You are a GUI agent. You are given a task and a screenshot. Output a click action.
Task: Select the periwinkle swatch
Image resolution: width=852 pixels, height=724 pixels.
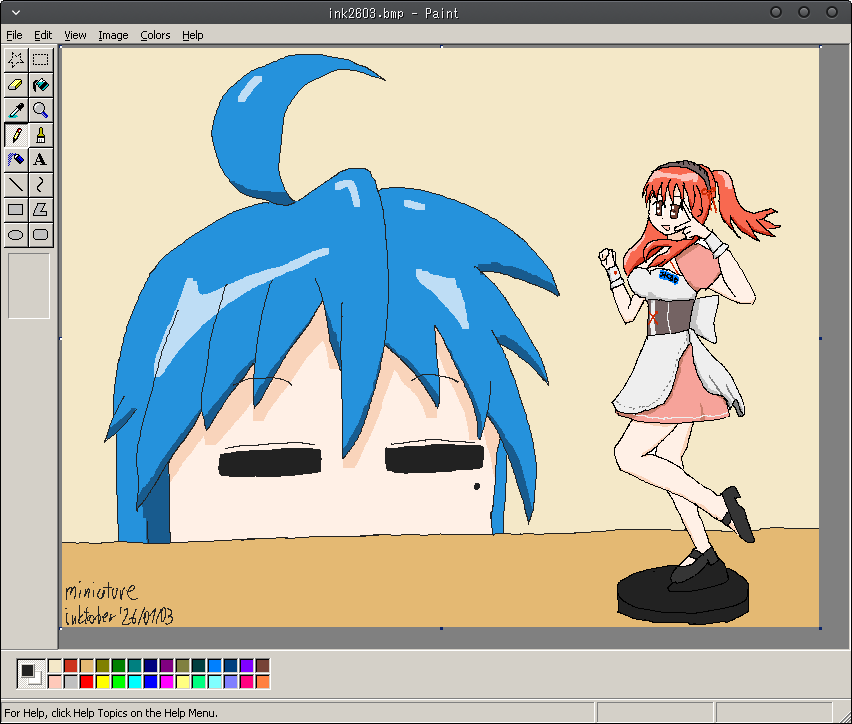(230, 682)
